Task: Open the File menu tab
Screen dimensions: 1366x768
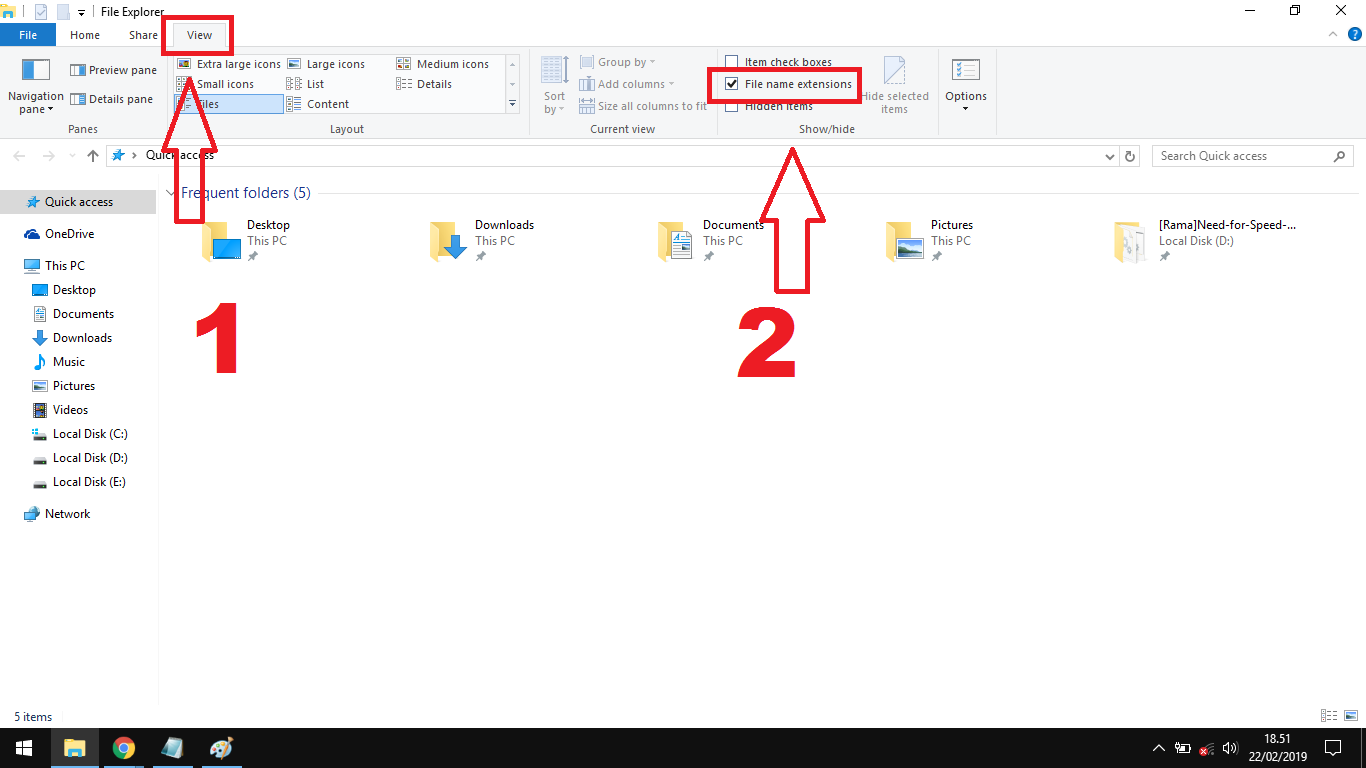Action: [x=28, y=35]
